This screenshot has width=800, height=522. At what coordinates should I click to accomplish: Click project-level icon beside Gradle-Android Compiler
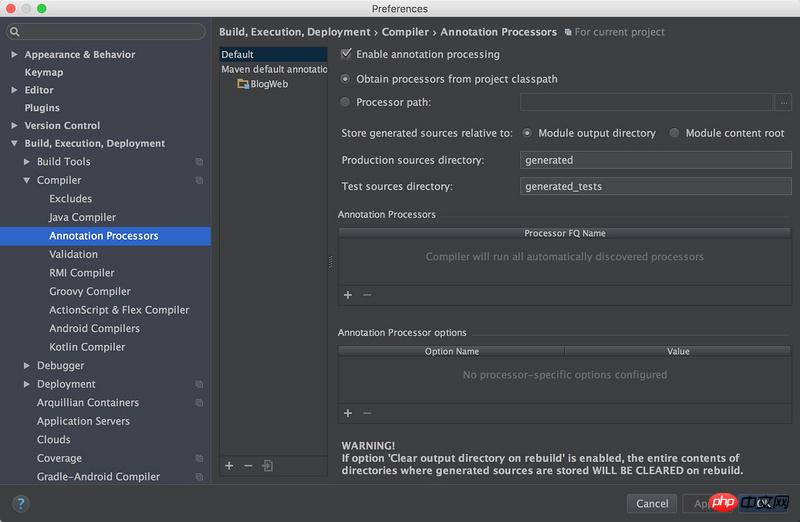[199, 477]
